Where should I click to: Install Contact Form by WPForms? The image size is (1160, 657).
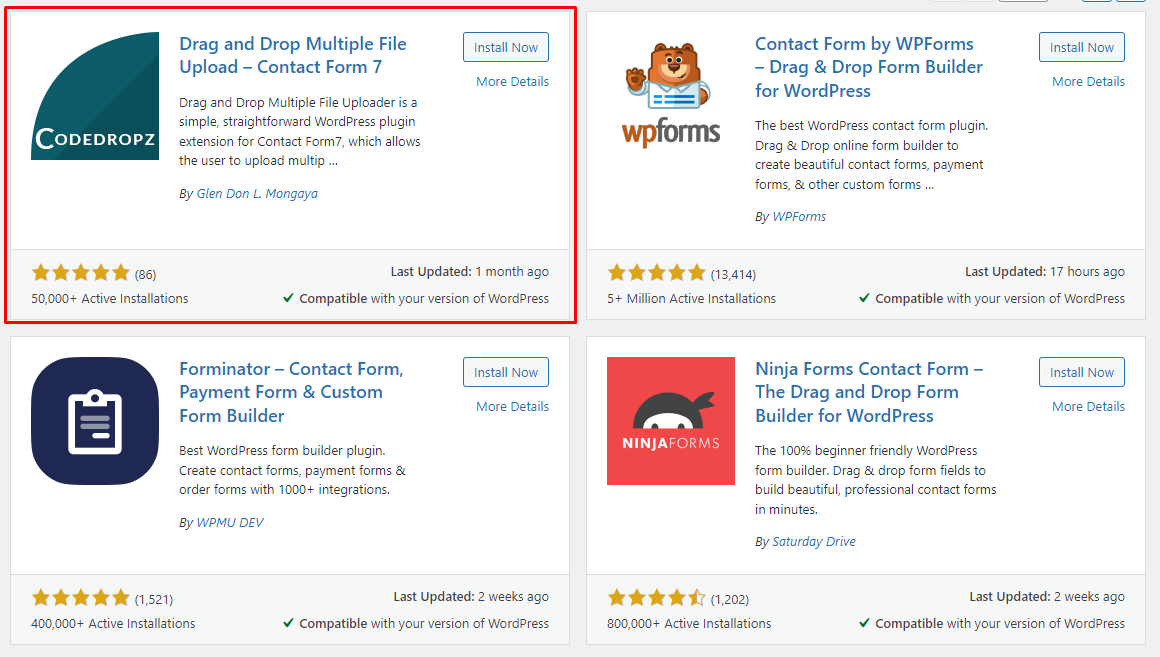pos(1082,47)
